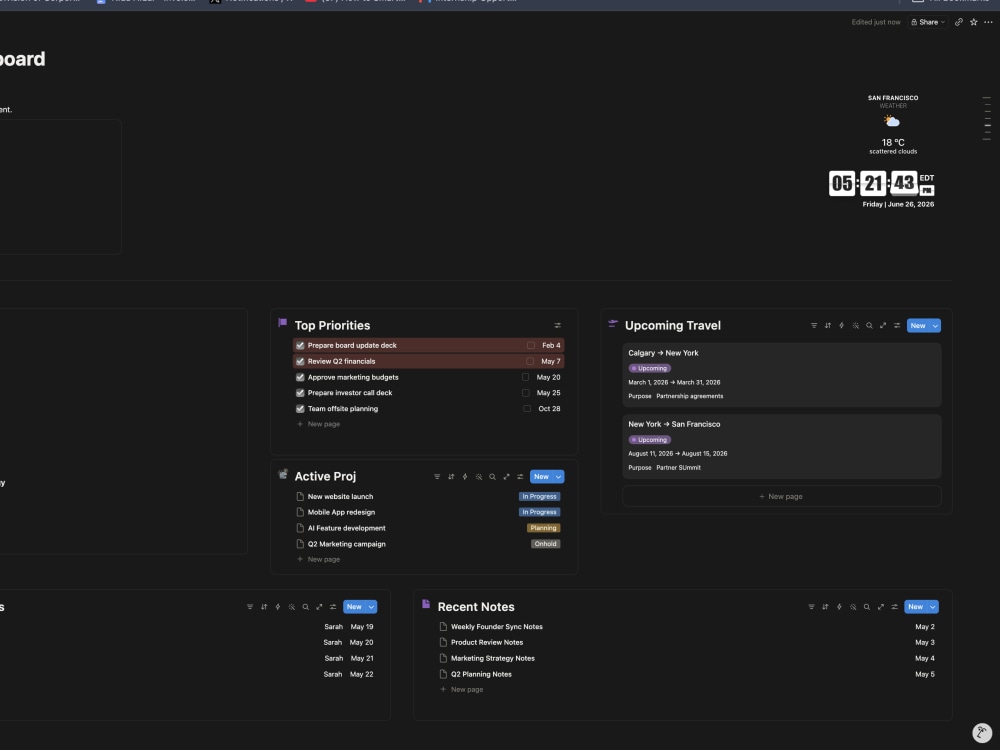
Task: Open the dropdown arrow beside Upcoming Travel New
Action: 935,326
